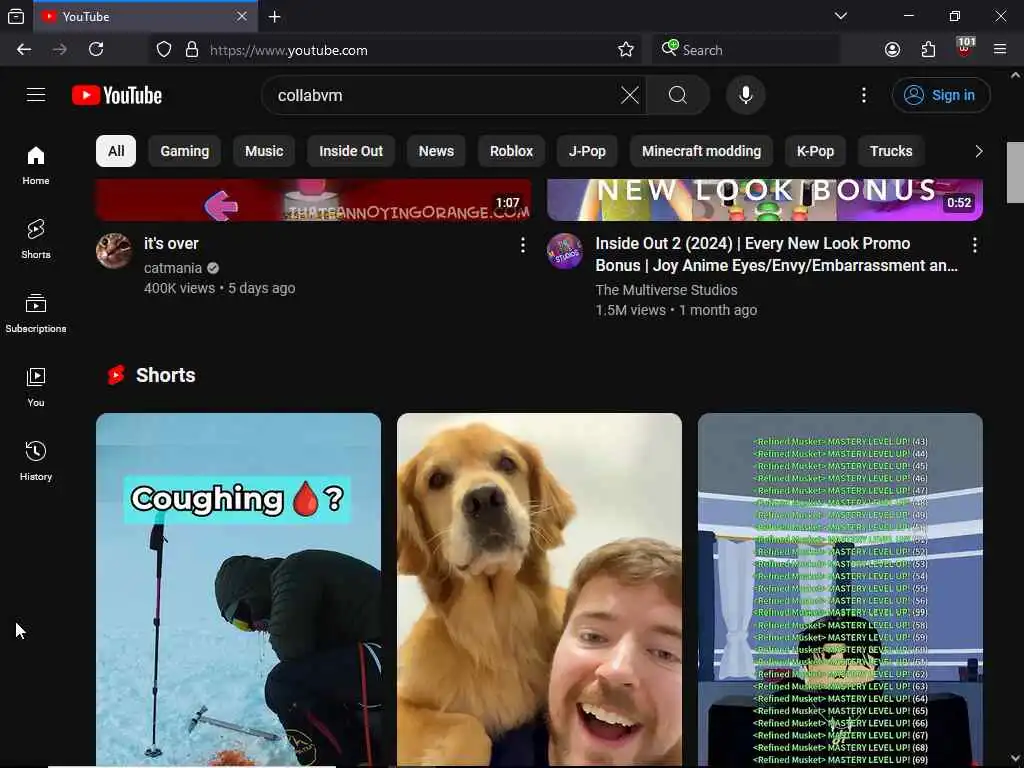Reload the page in the browser
The width and height of the screenshot is (1024, 768).
[96, 50]
